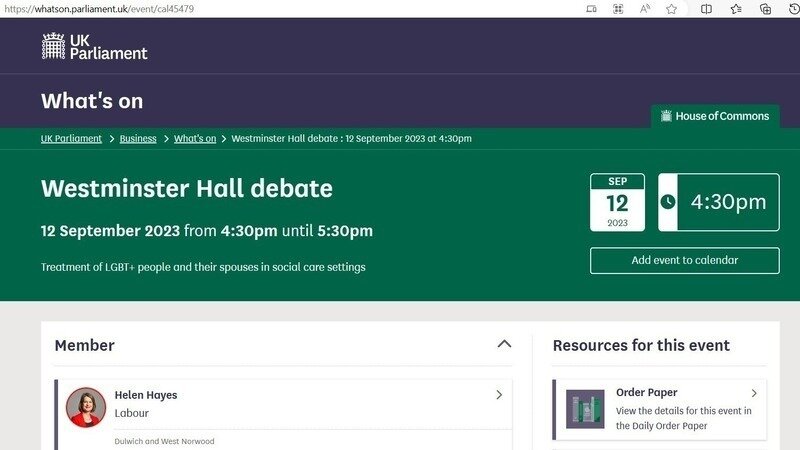800x450 pixels.
Task: Open the What's on breadcrumb link
Action: (195, 139)
